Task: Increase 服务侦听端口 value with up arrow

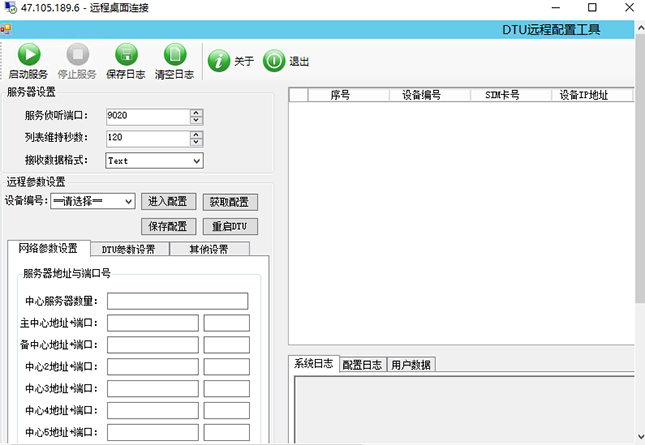Action: [196, 112]
